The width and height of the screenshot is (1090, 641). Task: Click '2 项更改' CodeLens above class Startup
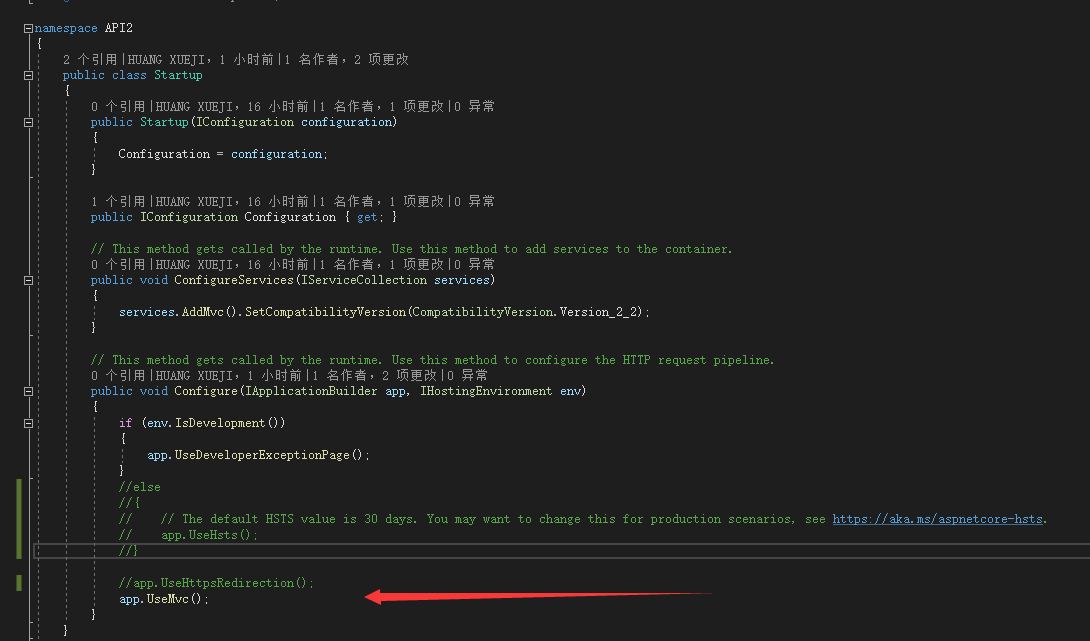[381, 59]
